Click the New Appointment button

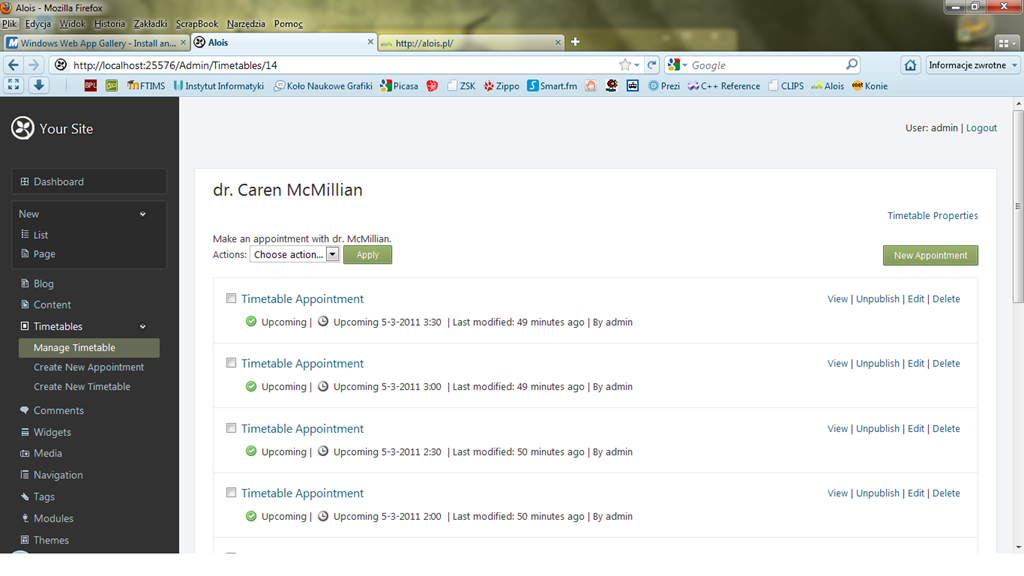930,255
